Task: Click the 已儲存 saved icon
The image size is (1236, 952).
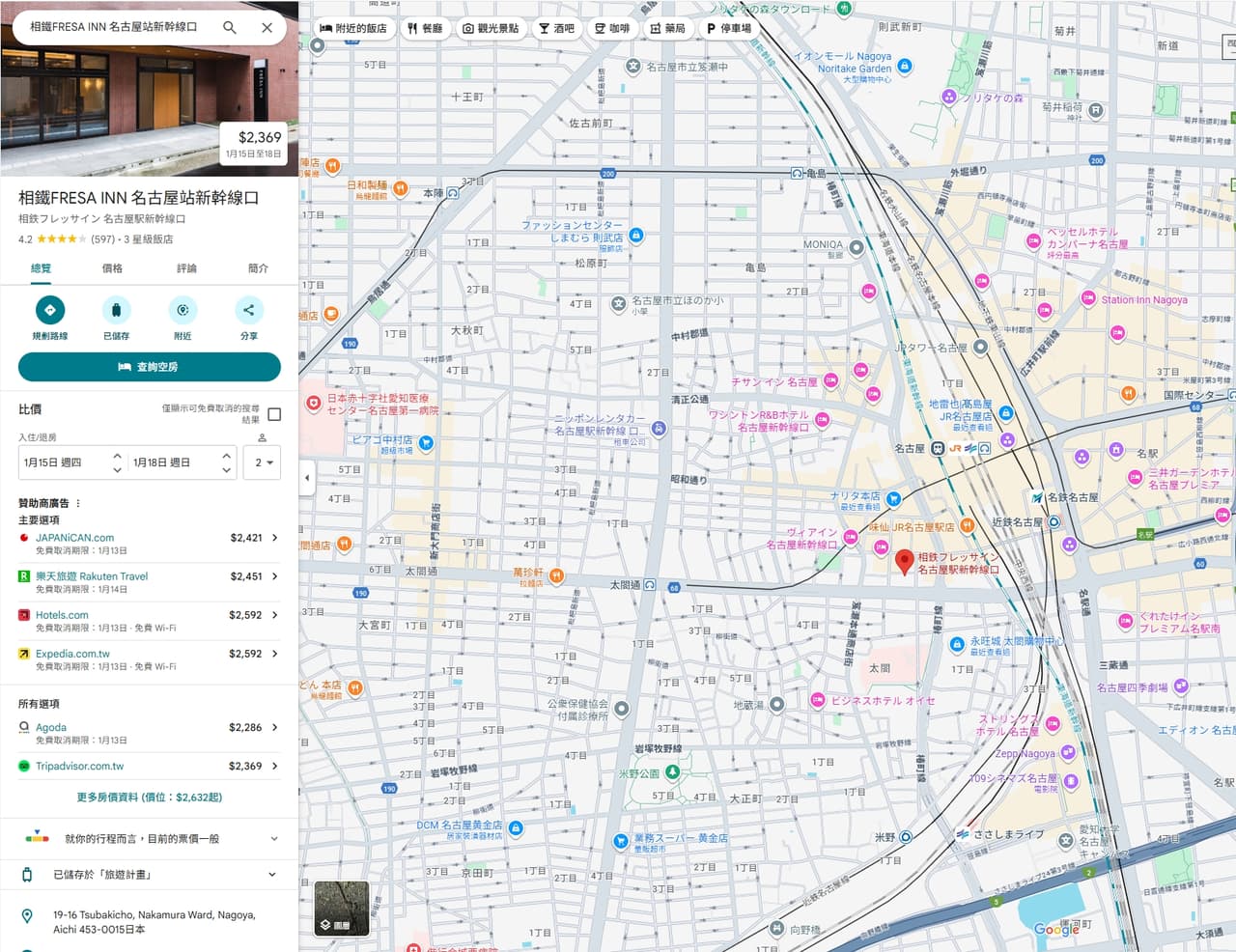Action: [x=116, y=310]
